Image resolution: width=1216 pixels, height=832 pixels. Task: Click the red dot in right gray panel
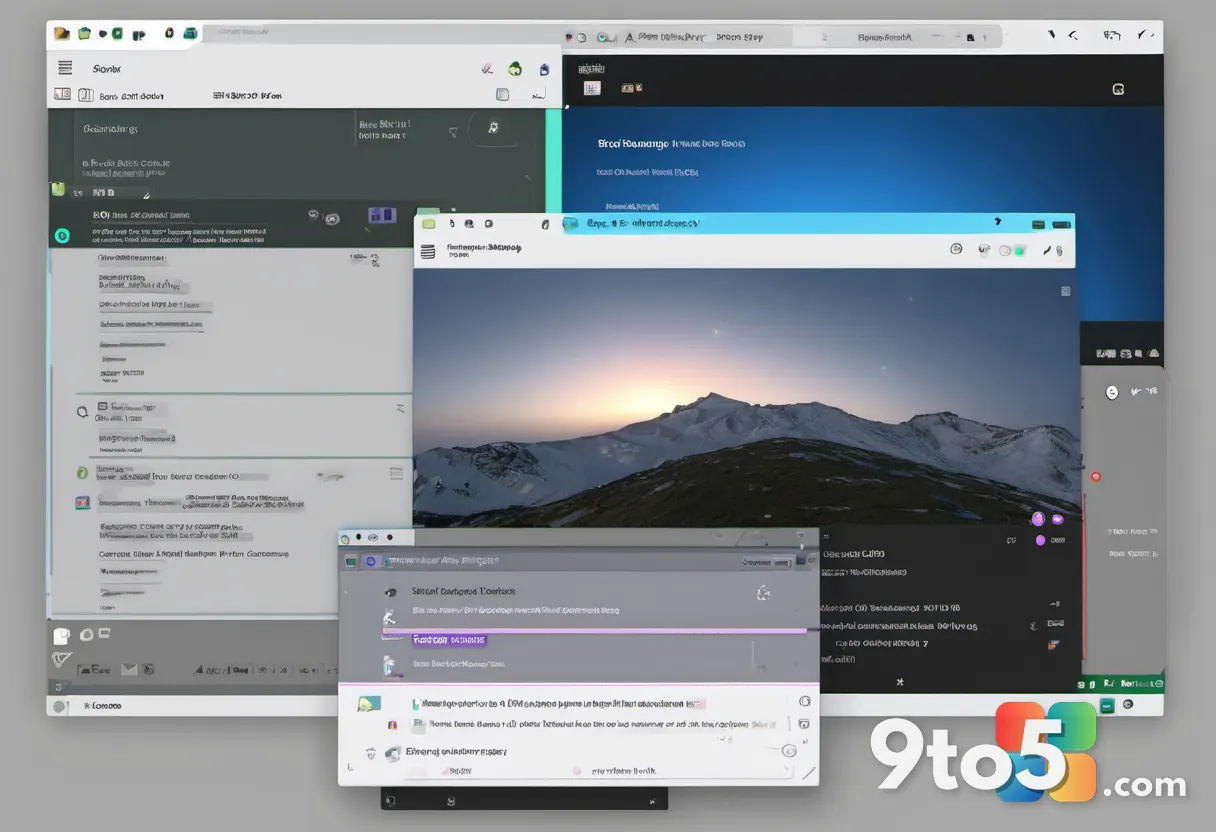click(x=1095, y=477)
